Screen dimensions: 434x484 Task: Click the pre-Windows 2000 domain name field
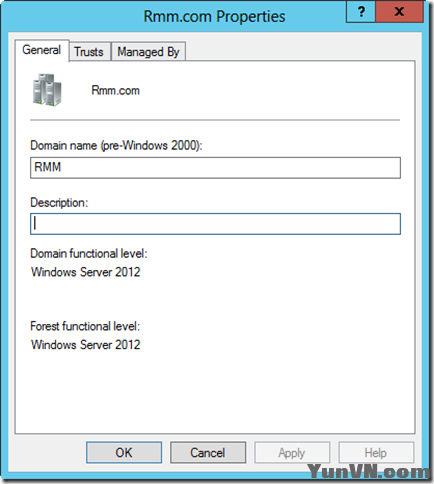pos(215,168)
